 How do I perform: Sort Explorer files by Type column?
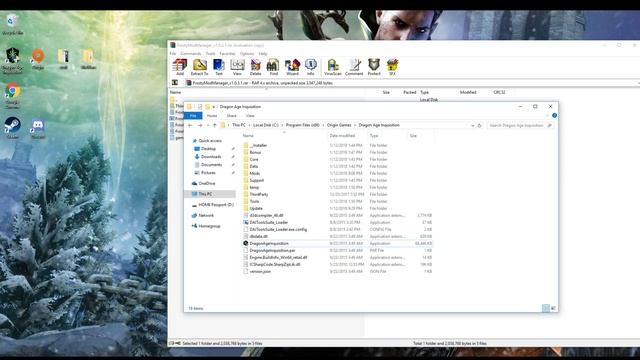click(x=374, y=136)
